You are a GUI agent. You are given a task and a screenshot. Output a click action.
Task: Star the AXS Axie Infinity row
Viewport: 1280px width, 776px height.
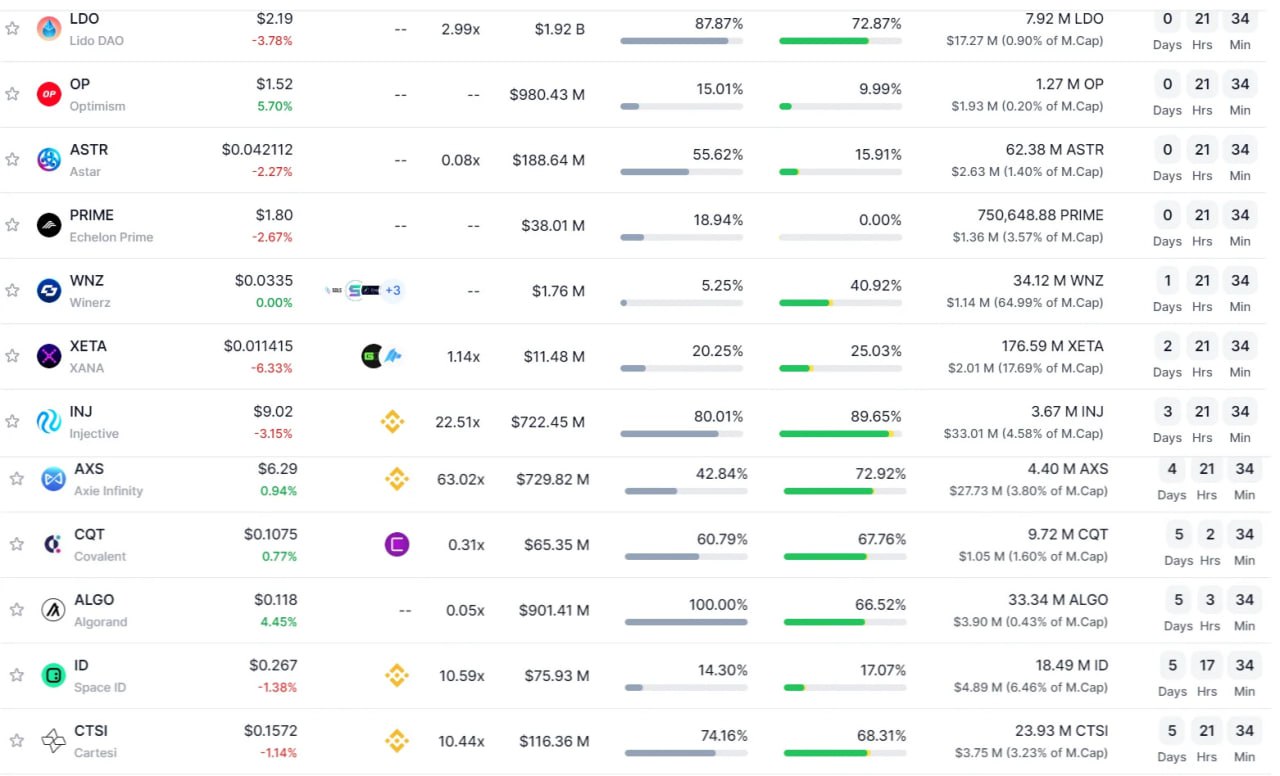(x=17, y=479)
